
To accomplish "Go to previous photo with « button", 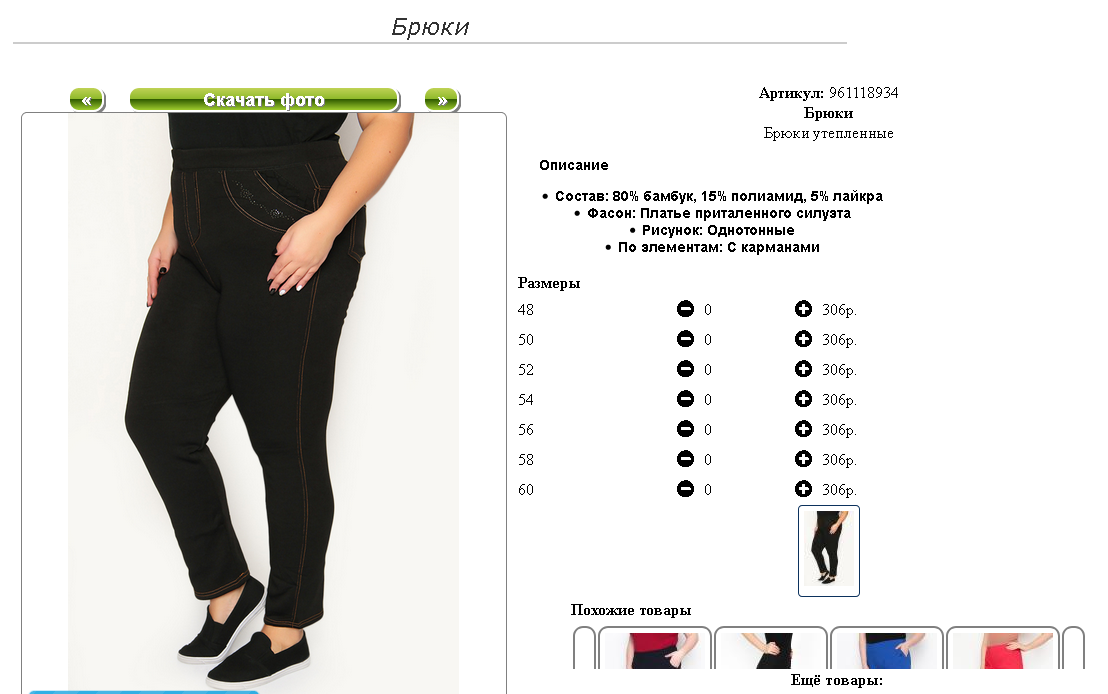I will click(x=87, y=100).
